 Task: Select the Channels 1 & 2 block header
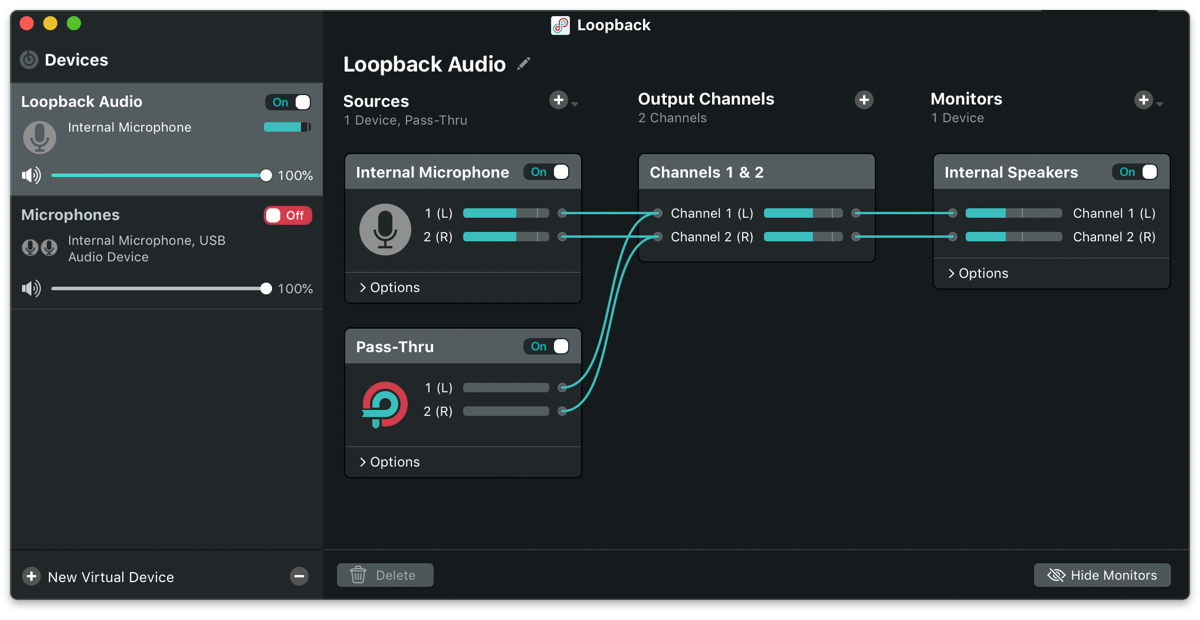pos(757,172)
